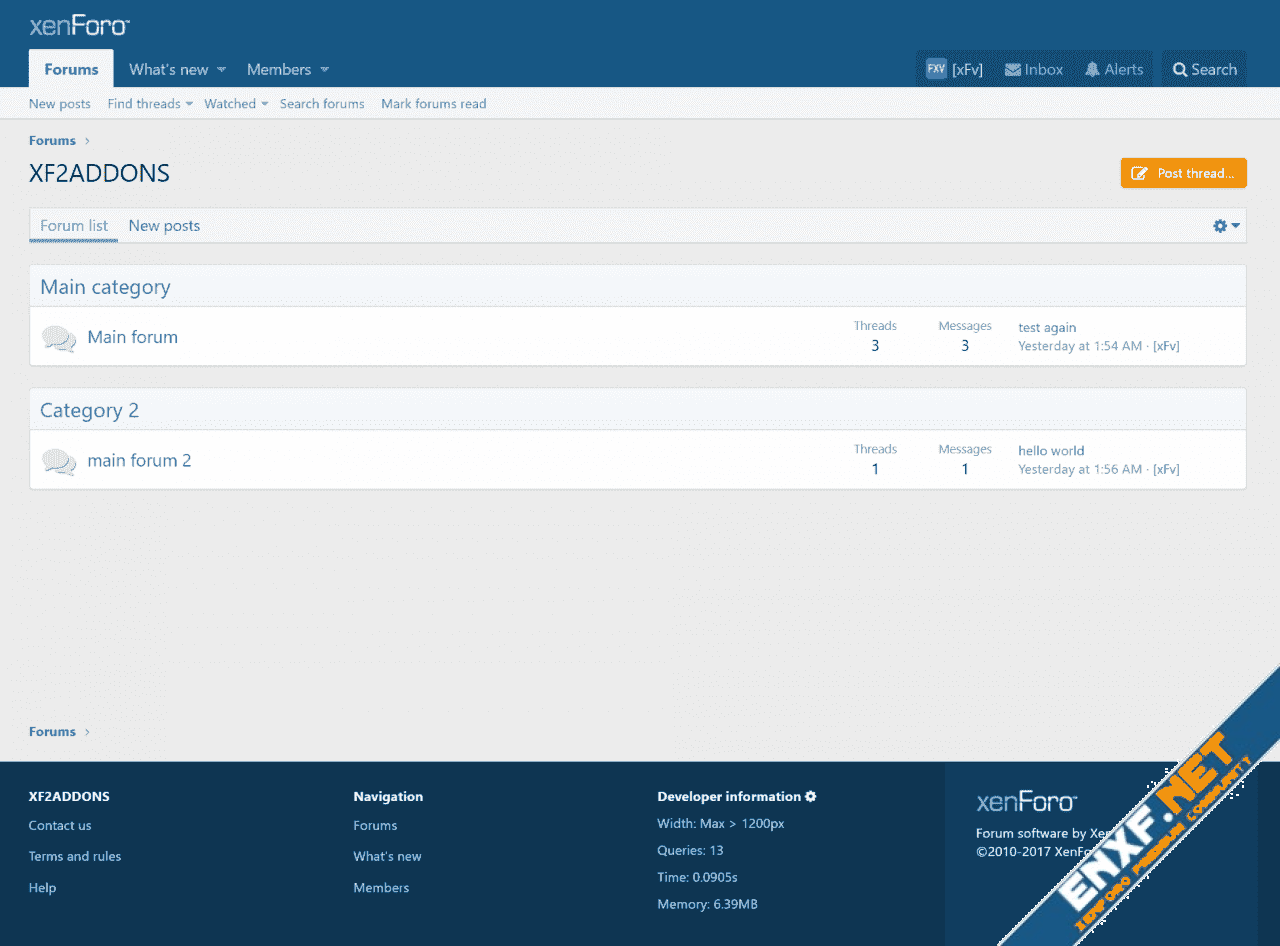Screen dimensions: 1280x946
Task: Expand the What's new dropdown arrow
Action: tap(222, 70)
